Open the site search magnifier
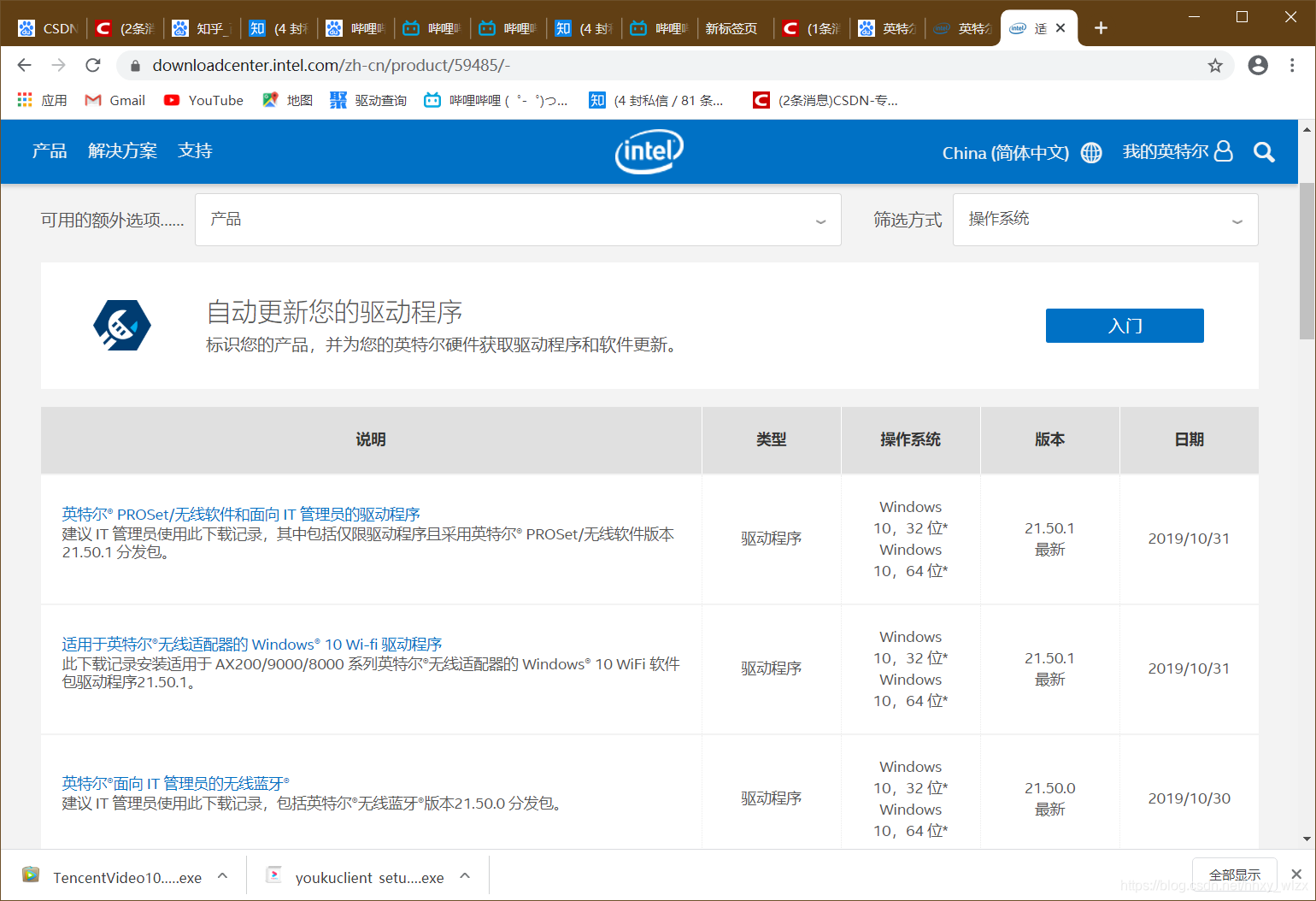Image resolution: width=1316 pixels, height=901 pixels. [1264, 152]
